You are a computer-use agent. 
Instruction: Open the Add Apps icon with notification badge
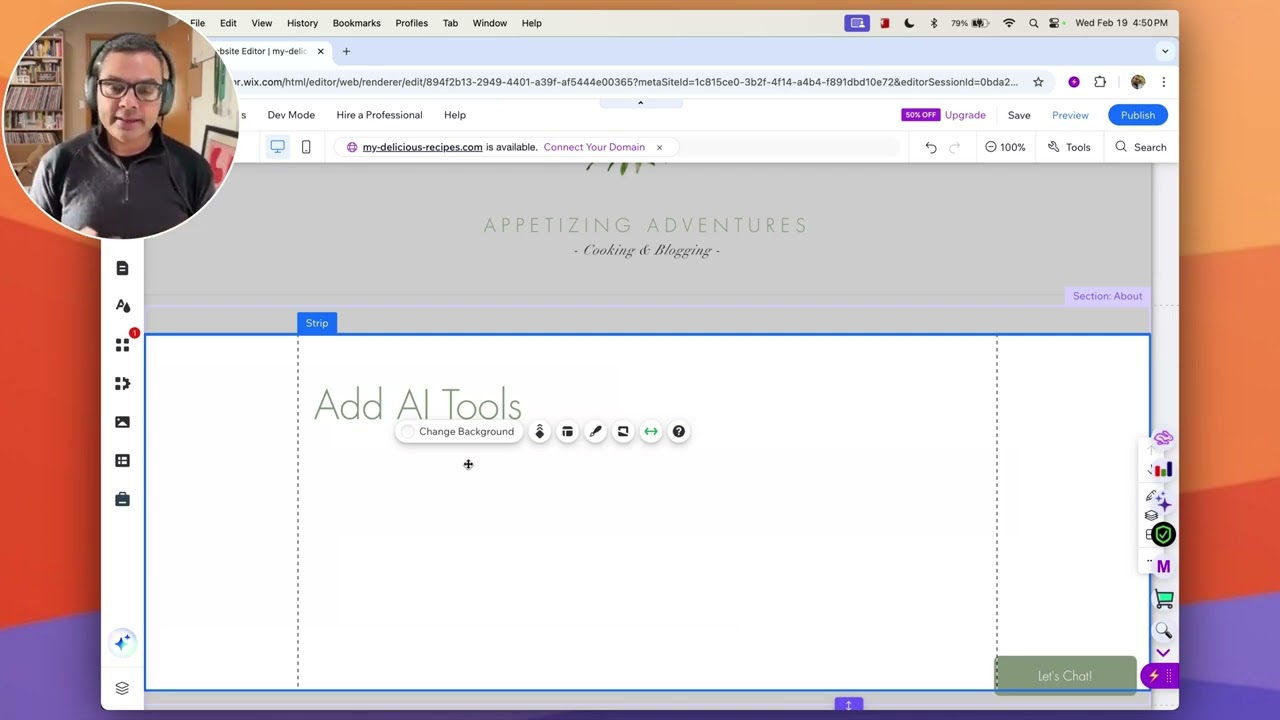click(123, 345)
